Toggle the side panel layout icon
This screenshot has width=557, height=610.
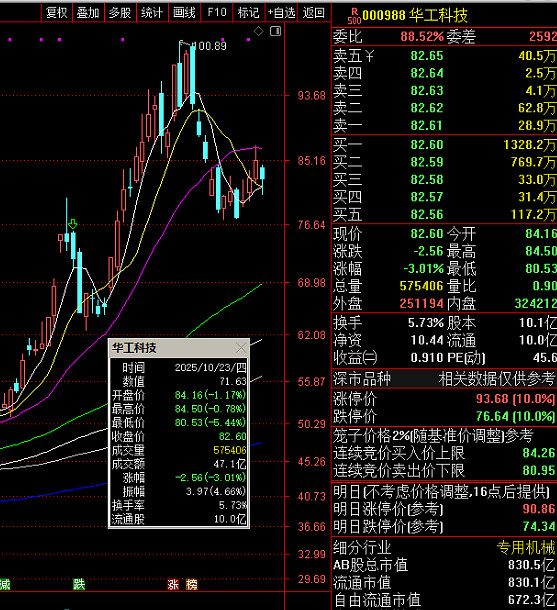tap(275, 31)
